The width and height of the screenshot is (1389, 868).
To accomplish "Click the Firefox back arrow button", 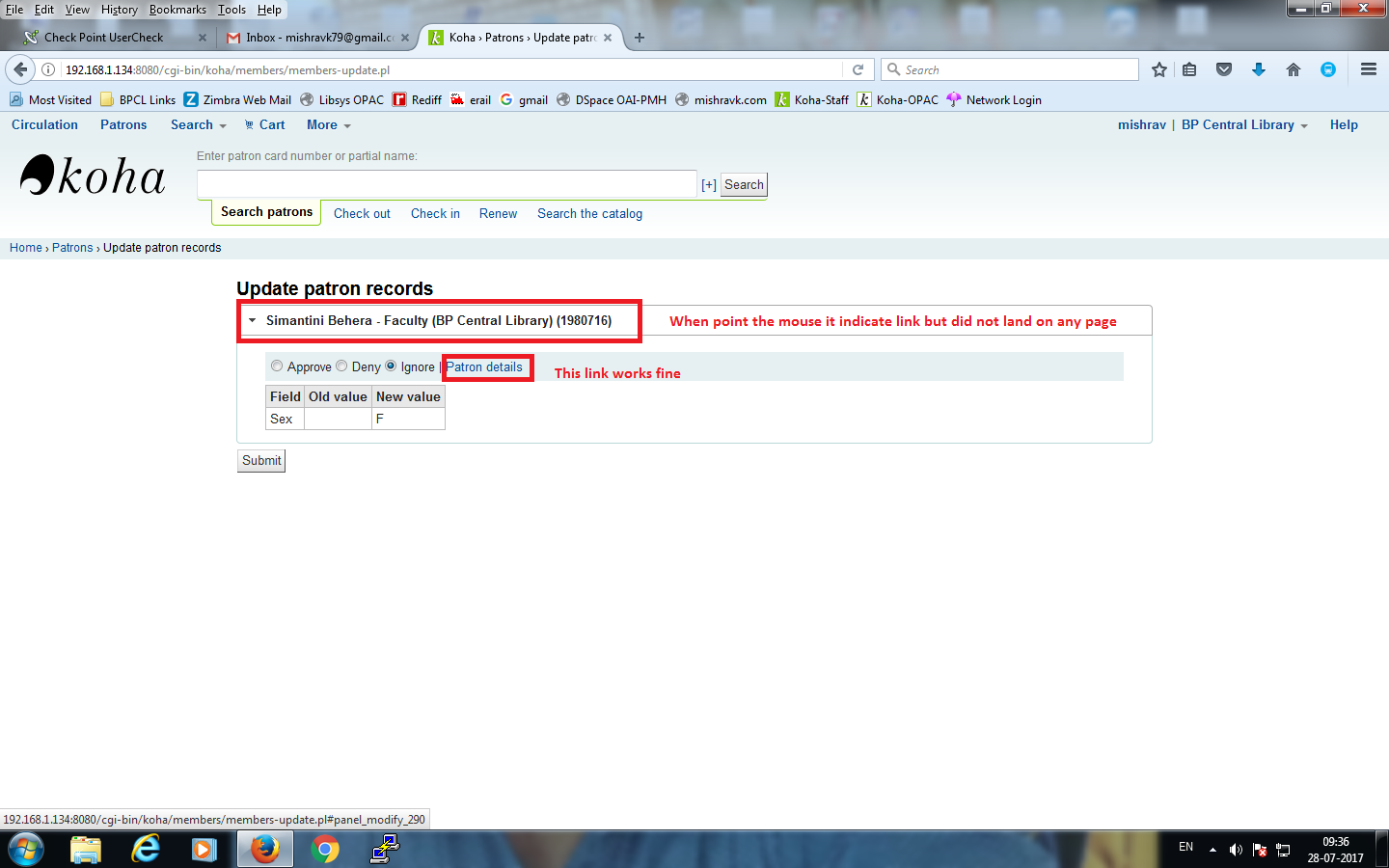I will pos(20,69).
